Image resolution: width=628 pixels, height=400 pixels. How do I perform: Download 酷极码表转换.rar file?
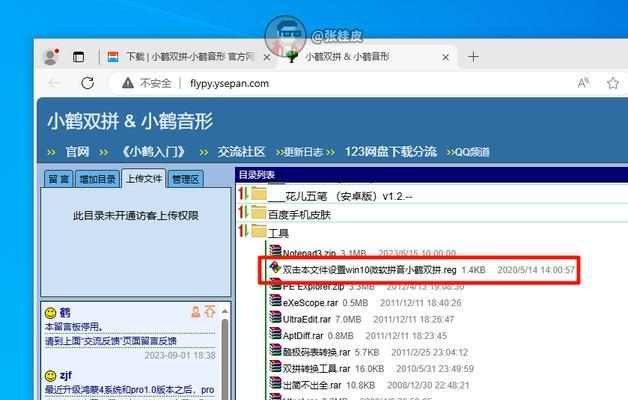(316, 352)
